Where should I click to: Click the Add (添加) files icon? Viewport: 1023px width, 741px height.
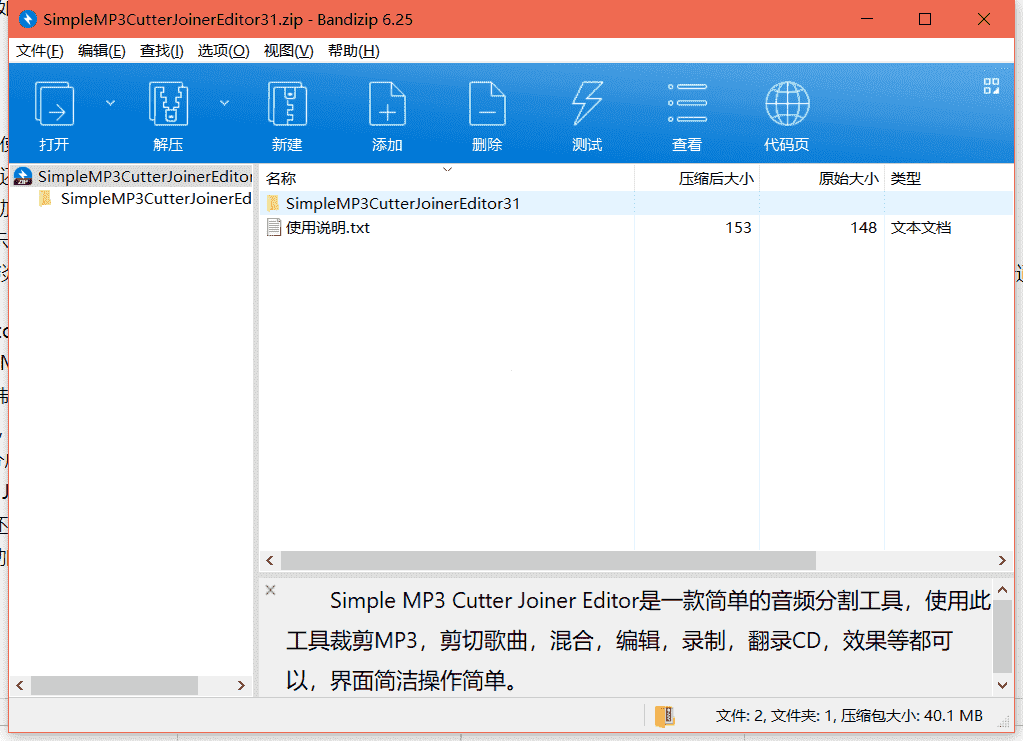click(387, 103)
